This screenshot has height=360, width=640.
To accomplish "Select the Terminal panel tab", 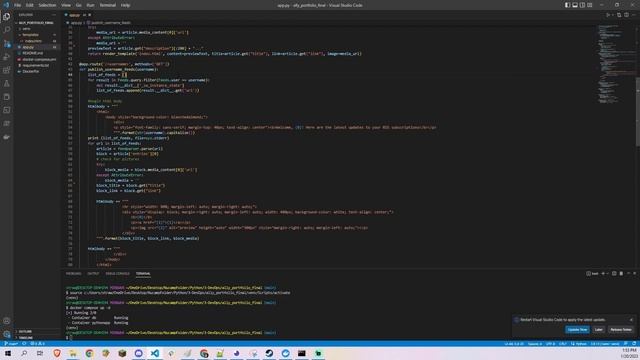I will click(143, 273).
